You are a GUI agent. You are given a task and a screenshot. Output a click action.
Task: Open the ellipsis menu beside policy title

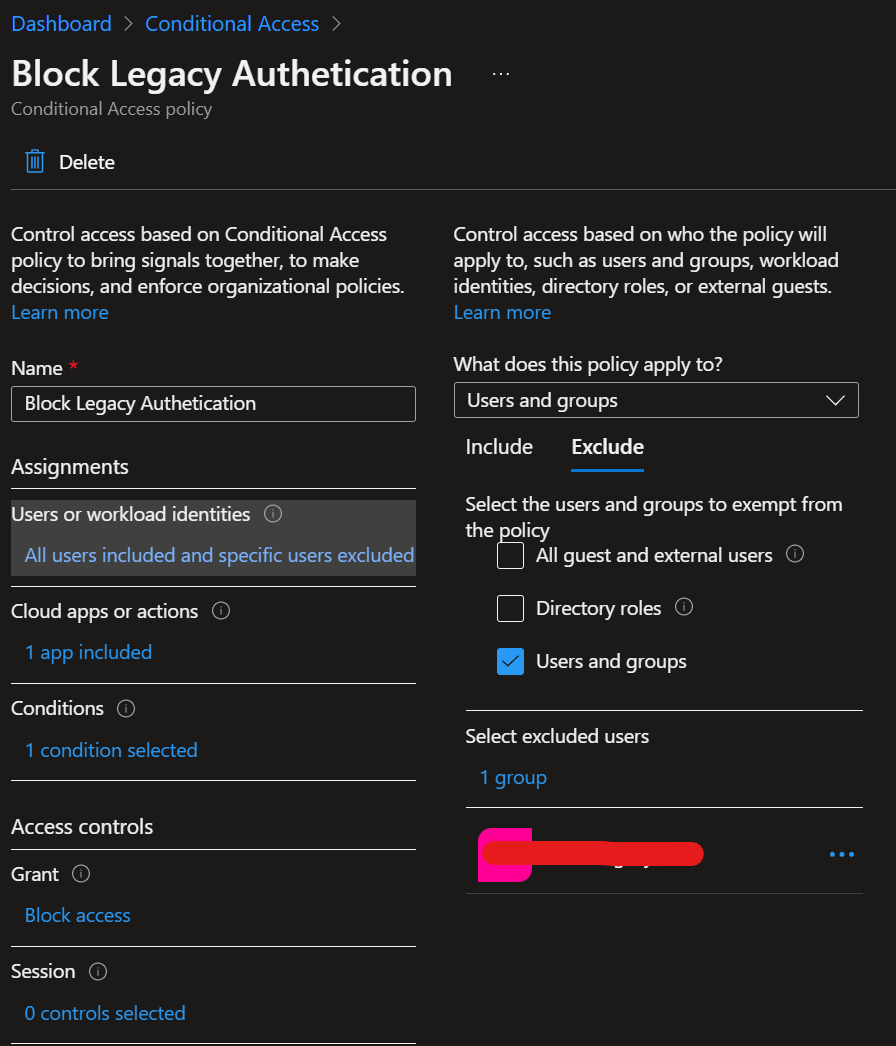(x=500, y=74)
